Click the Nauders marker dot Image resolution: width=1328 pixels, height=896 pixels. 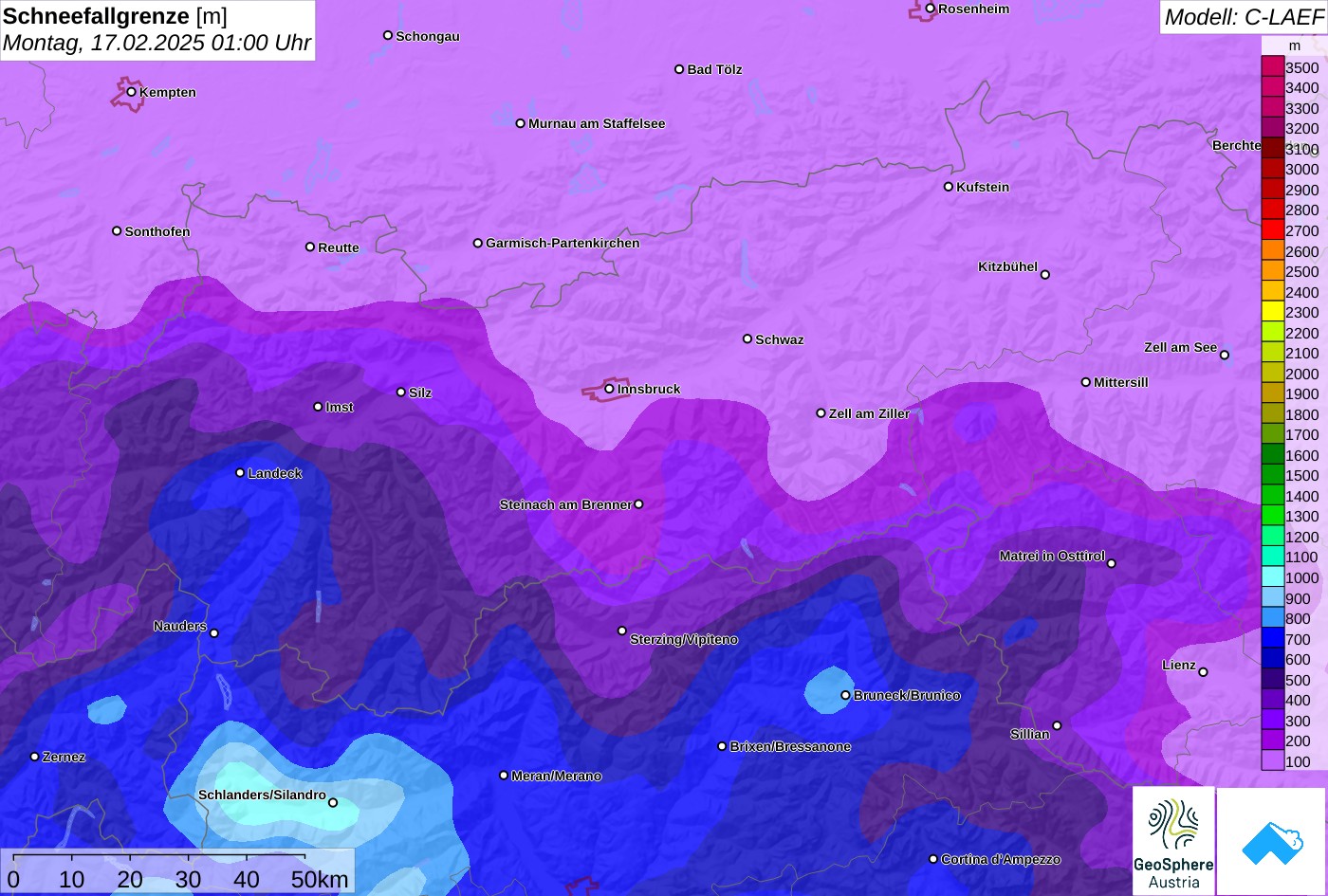(x=214, y=633)
